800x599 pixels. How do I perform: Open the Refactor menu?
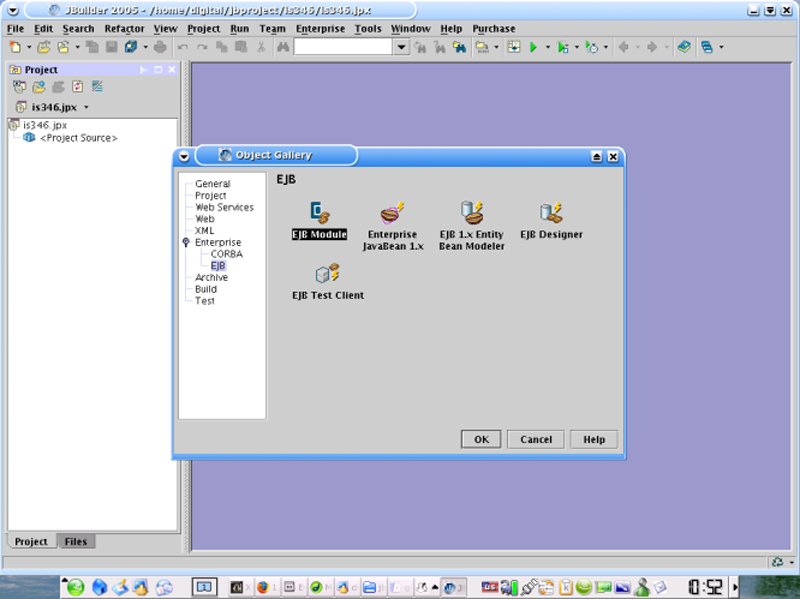coord(124,29)
